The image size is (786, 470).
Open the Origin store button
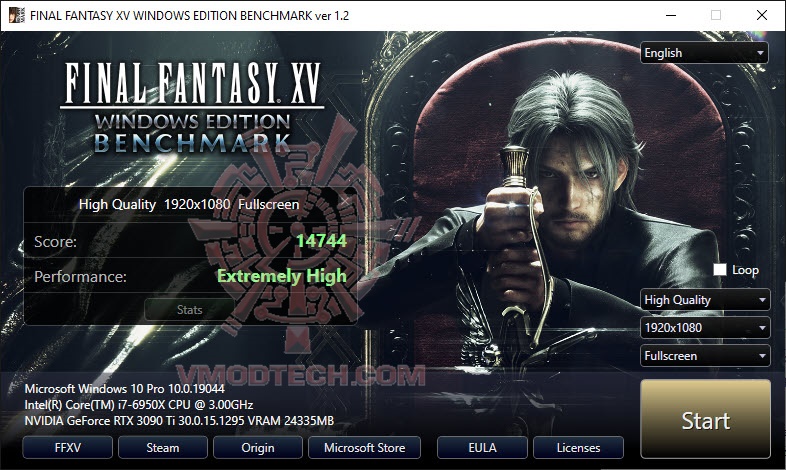[258, 447]
